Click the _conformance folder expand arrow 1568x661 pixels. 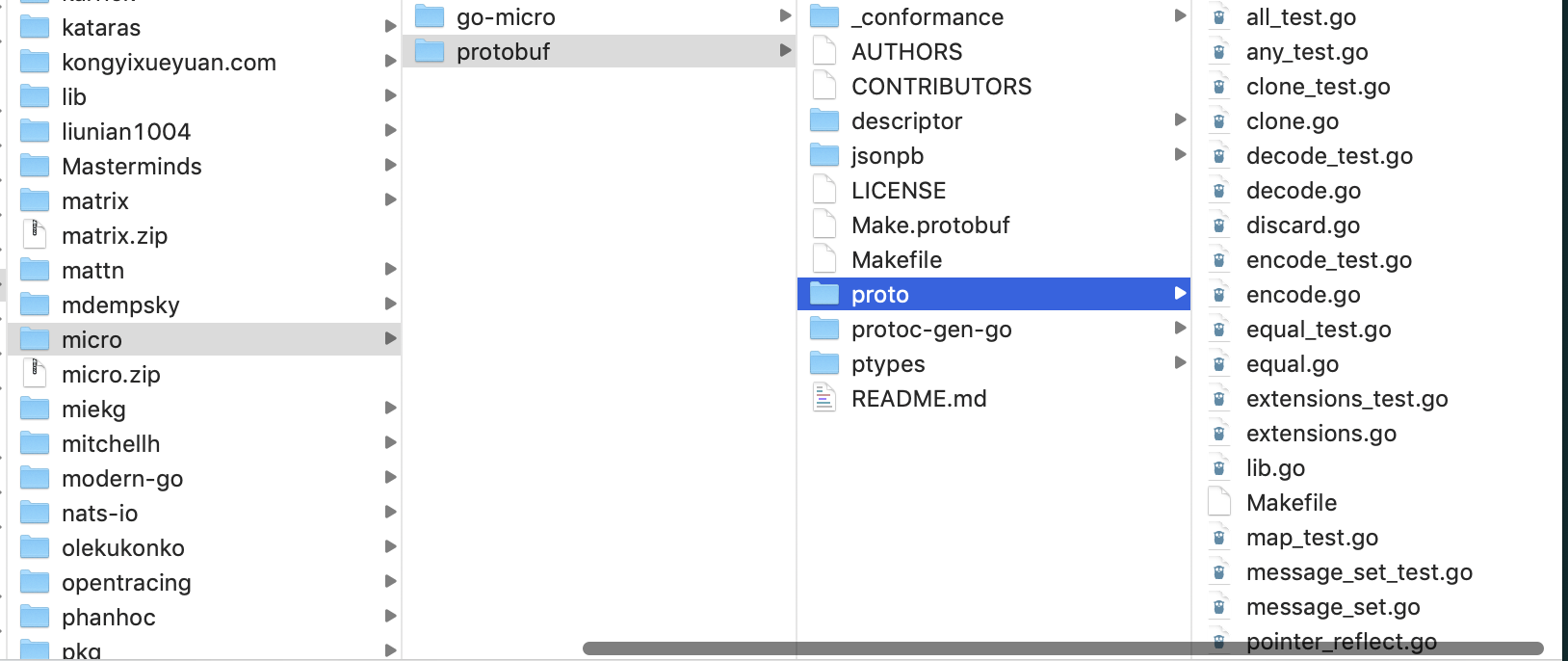[1182, 16]
